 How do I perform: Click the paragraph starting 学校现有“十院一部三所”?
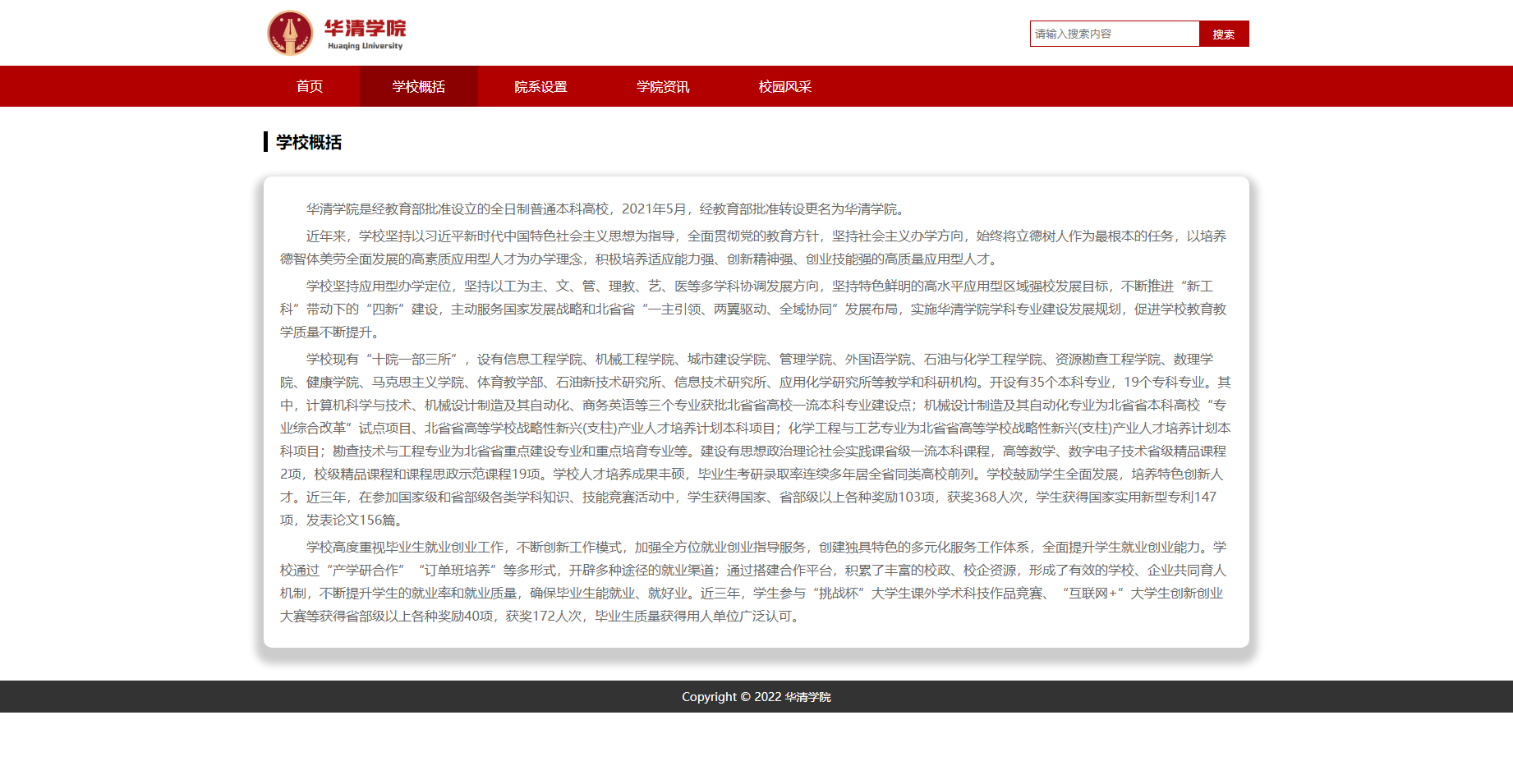[x=756, y=439]
